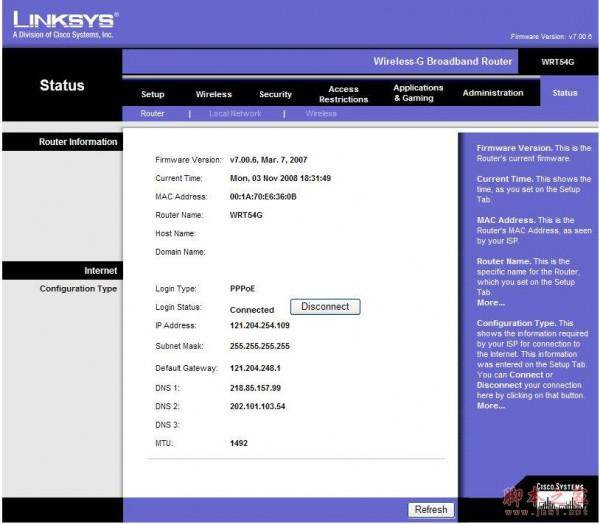Open More link under Configuration Type help
Image resolution: width=600 pixels, height=524 pixels.
(x=491, y=406)
